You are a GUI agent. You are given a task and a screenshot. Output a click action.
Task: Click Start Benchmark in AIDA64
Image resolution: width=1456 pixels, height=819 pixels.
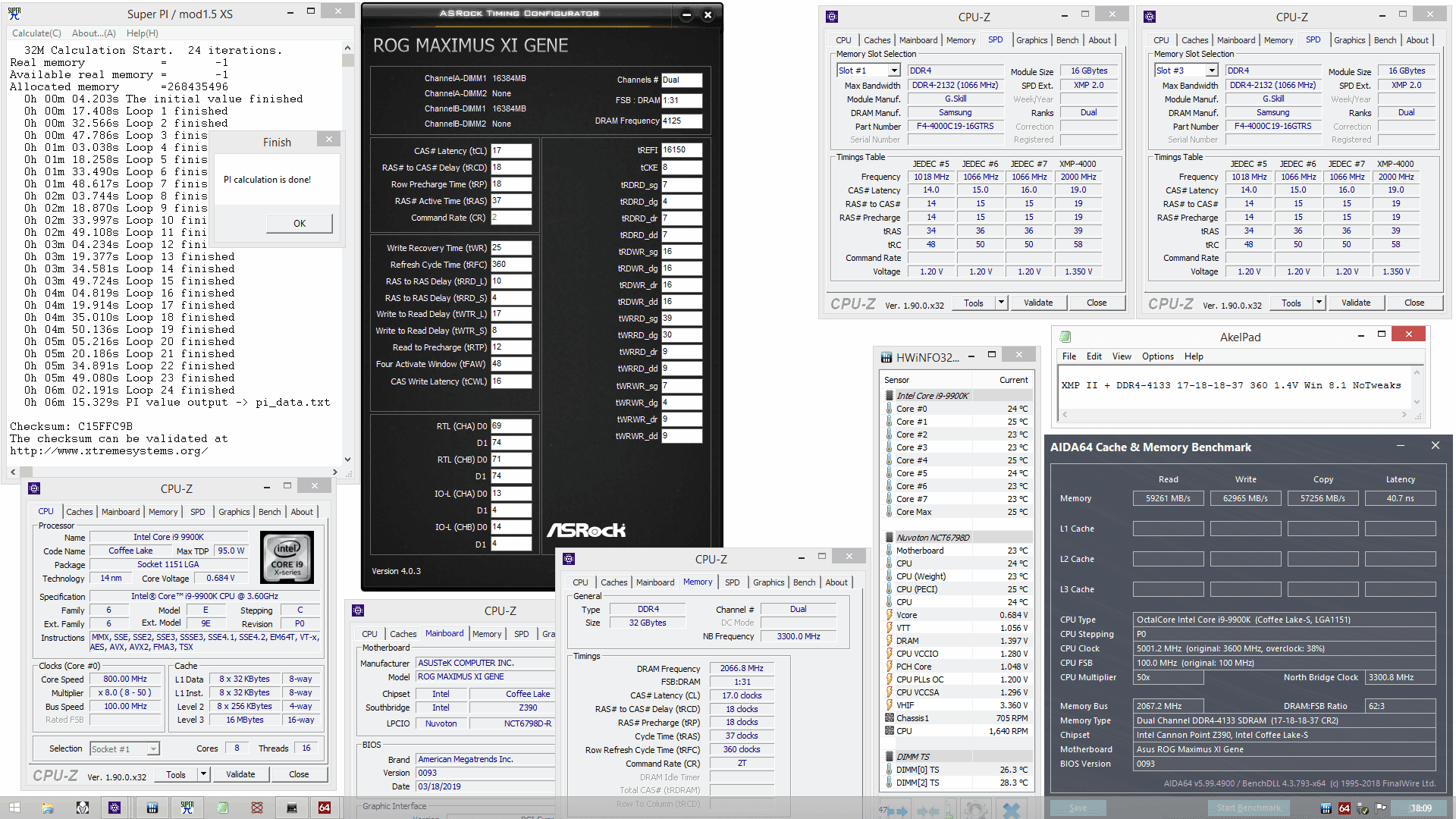click(1249, 808)
